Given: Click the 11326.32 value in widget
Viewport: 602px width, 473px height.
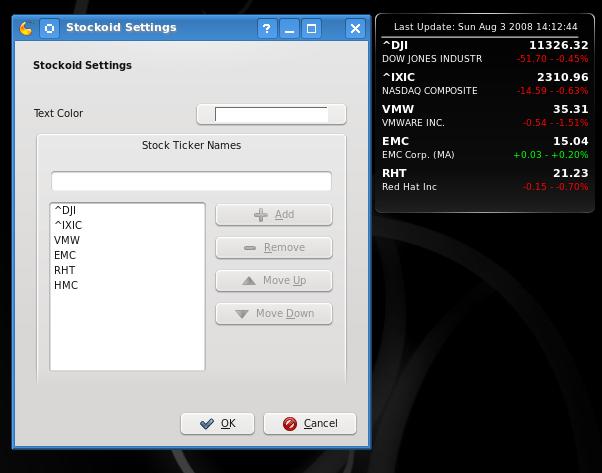Looking at the screenshot, I should pos(559,45).
